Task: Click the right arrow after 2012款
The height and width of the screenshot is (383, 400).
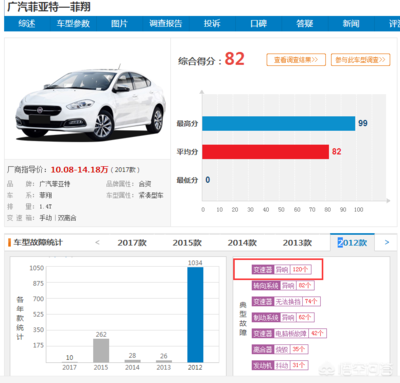Action: click(387, 242)
